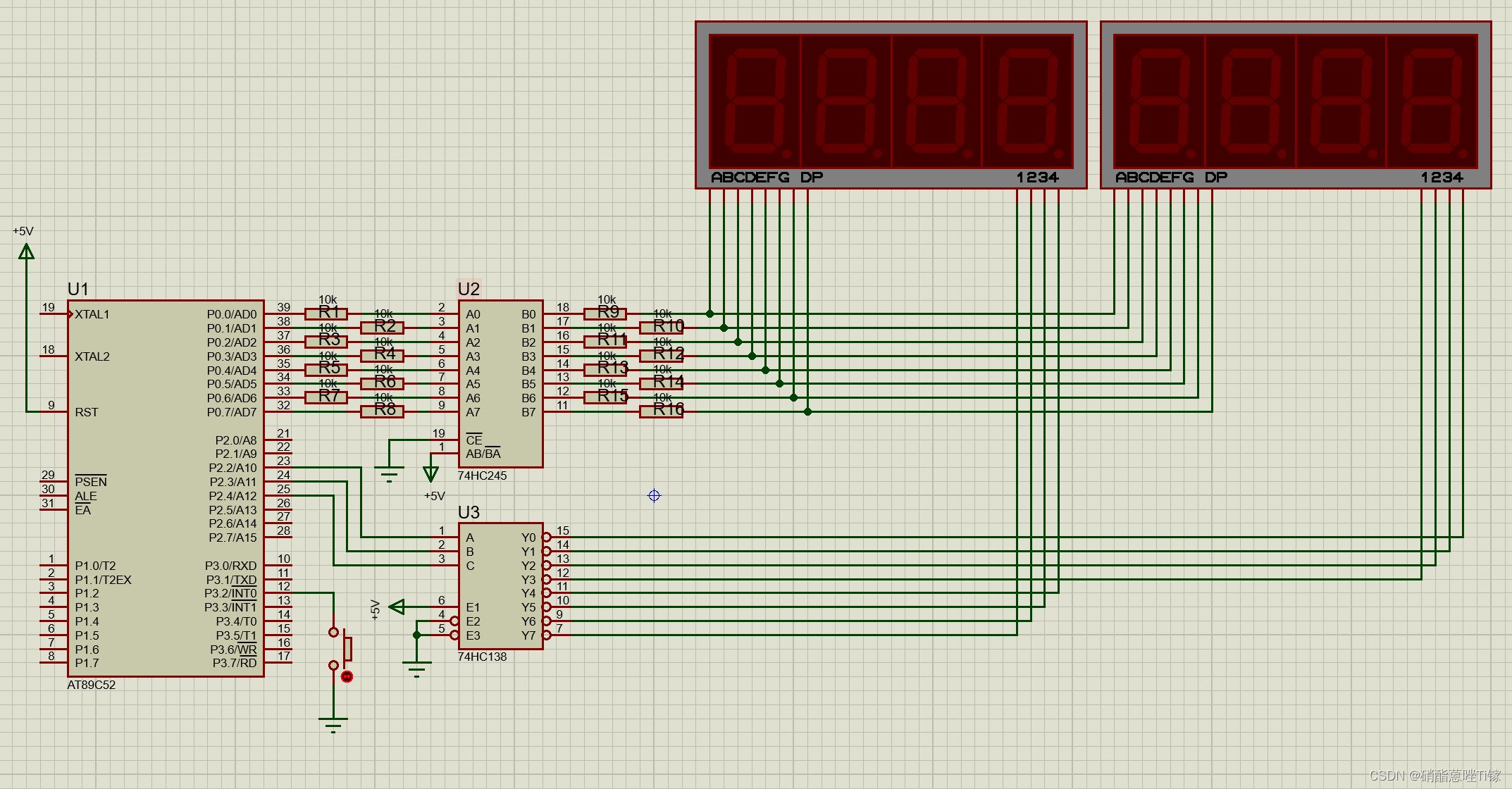Select the ground symbol connected to CE pin
The height and width of the screenshot is (789, 1512).
[x=389, y=473]
